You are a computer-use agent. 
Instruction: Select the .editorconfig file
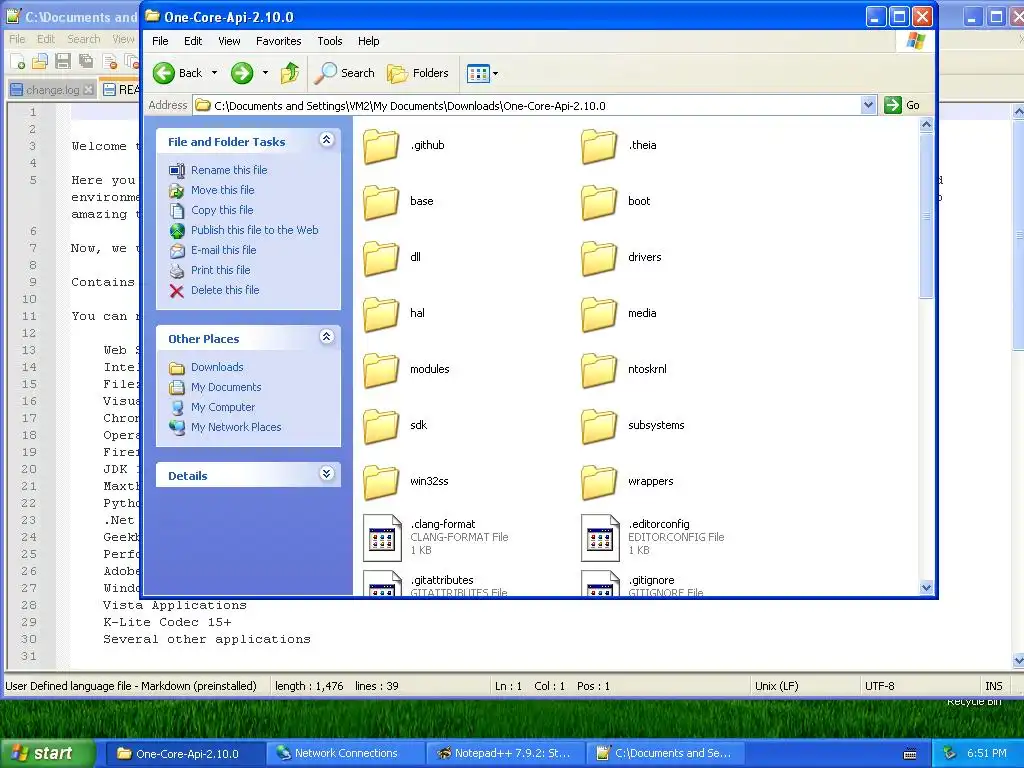tap(653, 537)
